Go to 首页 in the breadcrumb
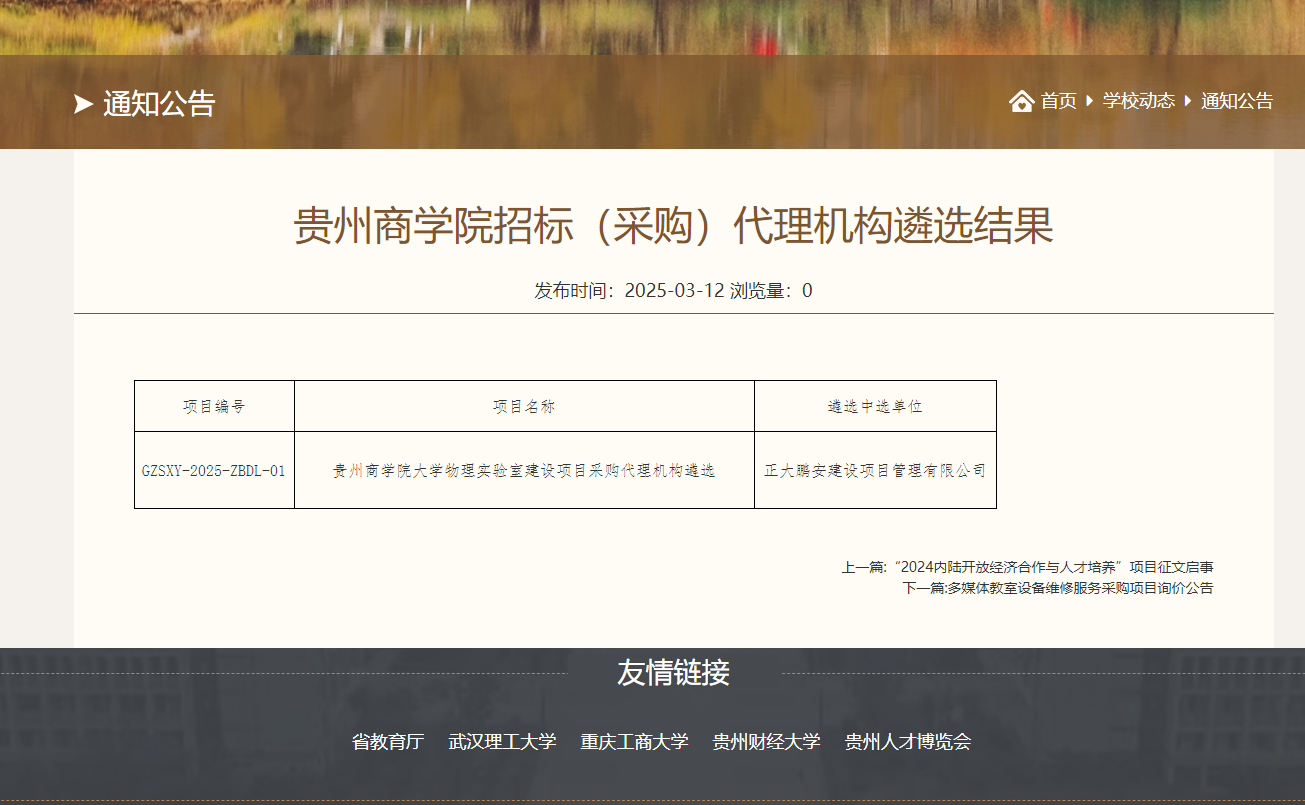This screenshot has height=805, width=1305. pyautogui.click(x=1058, y=101)
